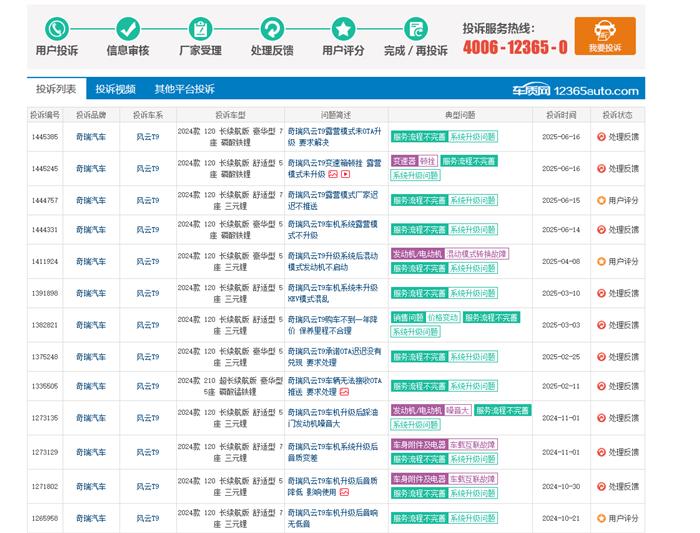
Task: Open complaint 奇瑞风云T9车机升级后音响无低音
Action: pyautogui.click(x=333, y=518)
